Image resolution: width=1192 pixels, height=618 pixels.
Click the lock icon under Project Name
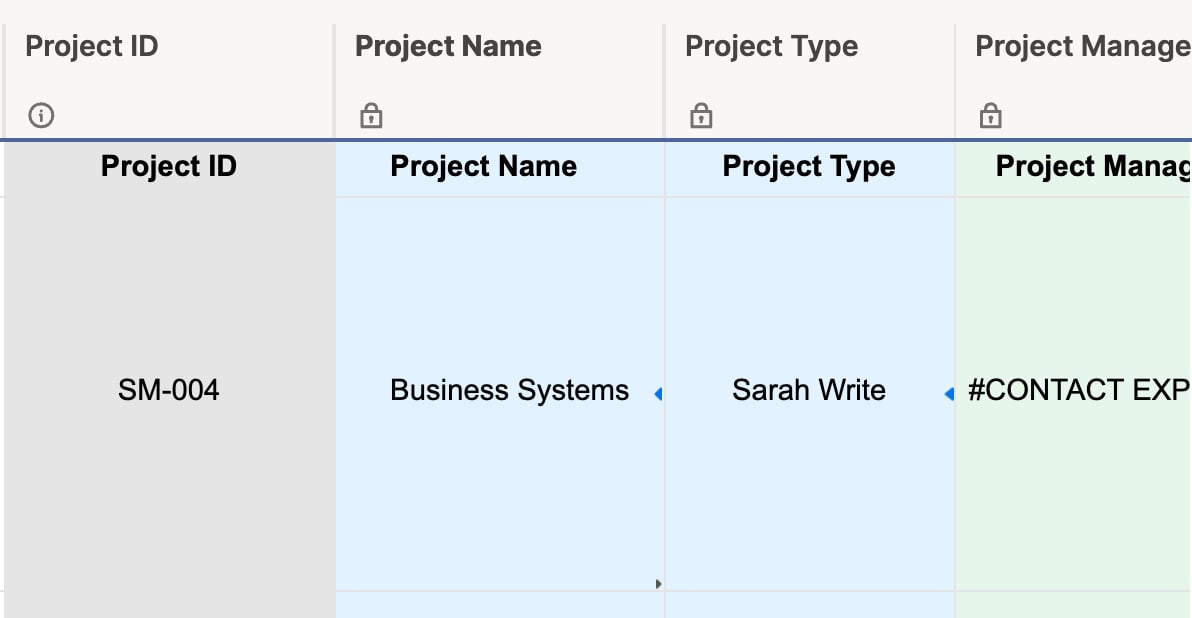coord(370,115)
